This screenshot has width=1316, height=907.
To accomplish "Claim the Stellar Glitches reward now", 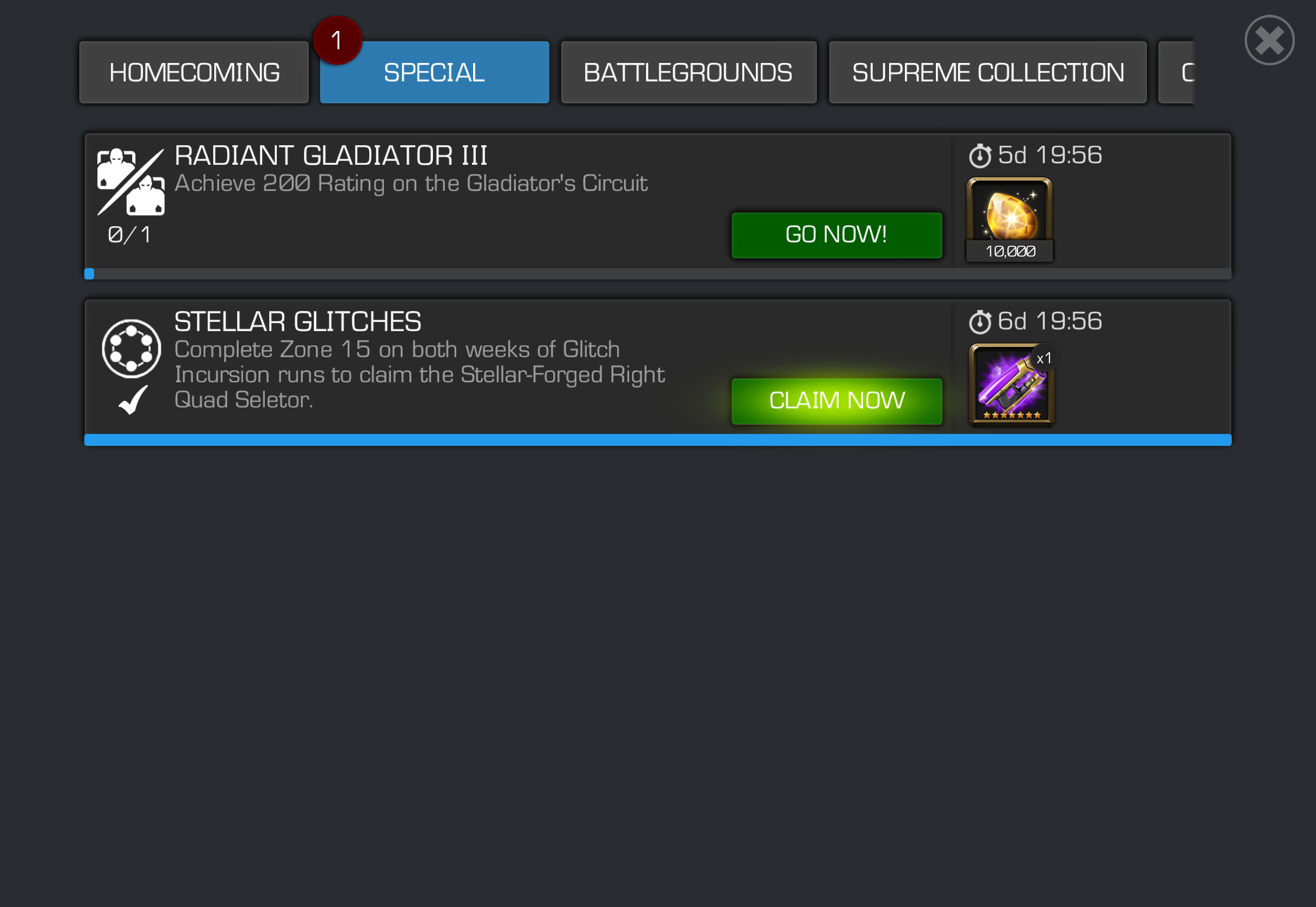I will coord(836,401).
